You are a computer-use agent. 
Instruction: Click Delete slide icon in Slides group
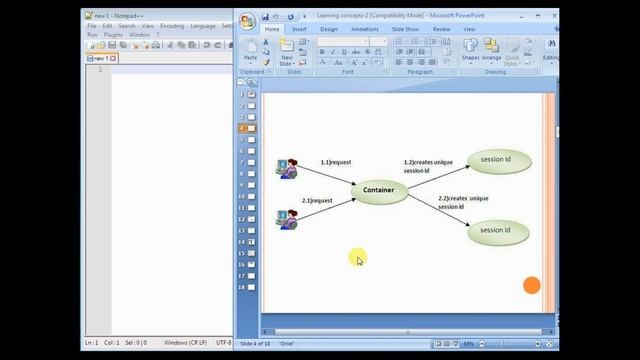(302, 62)
